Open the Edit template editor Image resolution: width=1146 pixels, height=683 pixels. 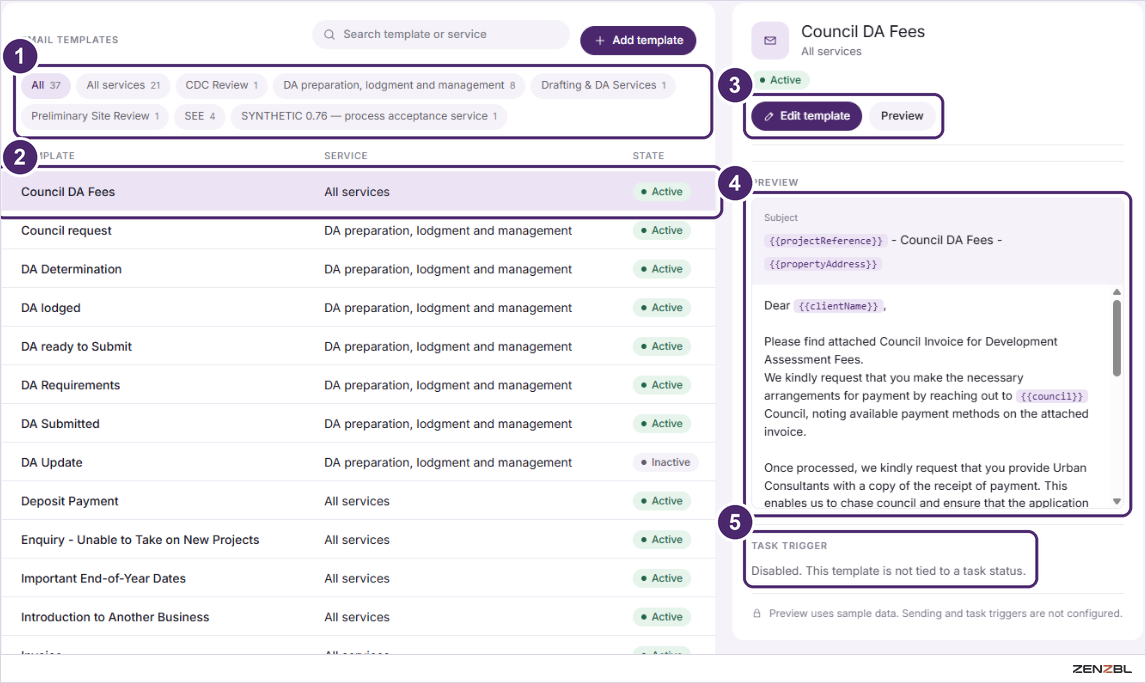point(807,116)
